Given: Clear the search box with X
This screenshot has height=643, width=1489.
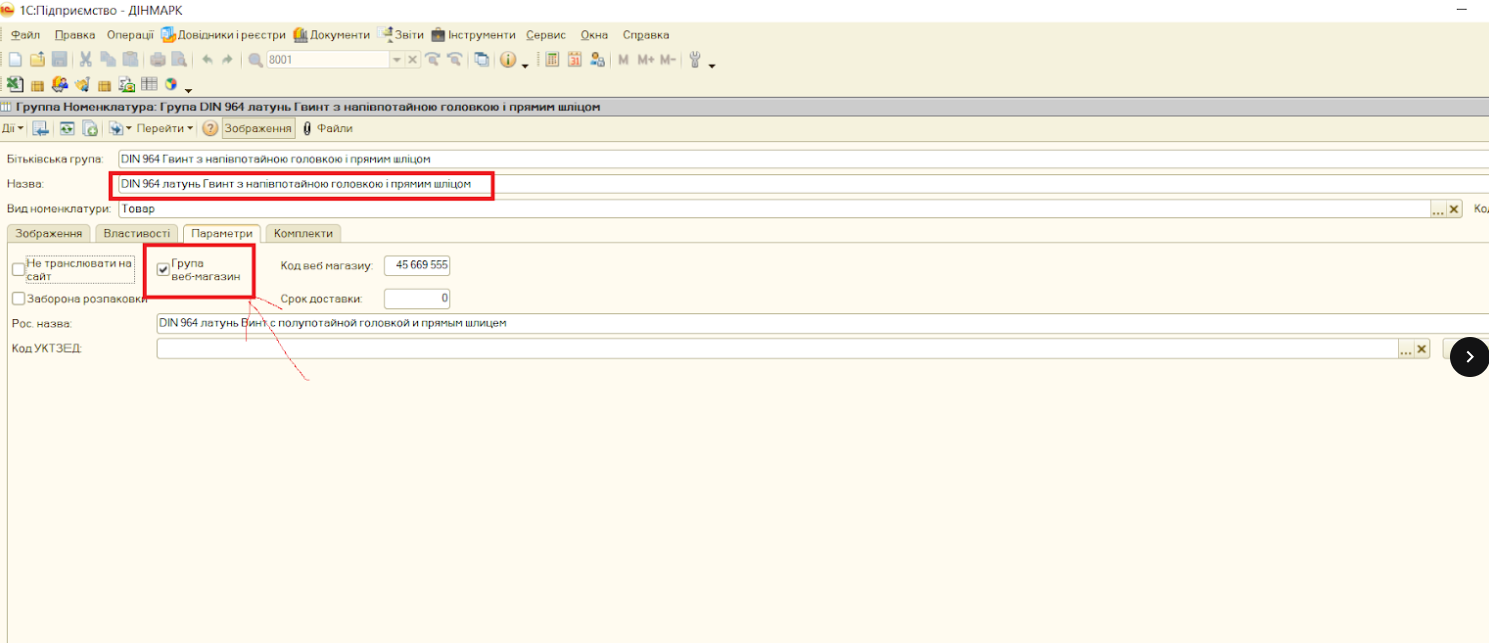Looking at the screenshot, I should [x=412, y=60].
